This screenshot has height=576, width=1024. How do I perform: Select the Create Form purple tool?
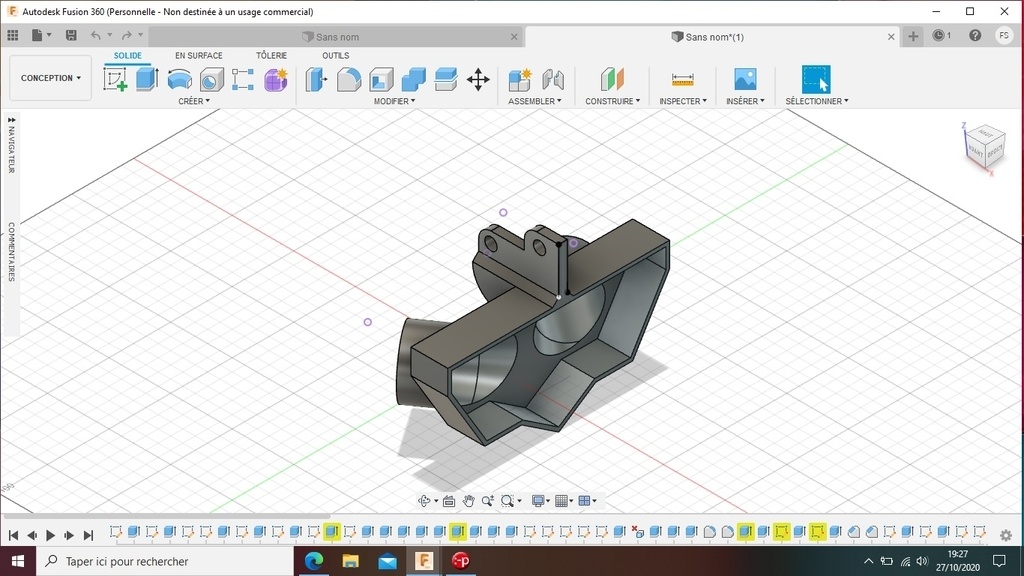276,80
